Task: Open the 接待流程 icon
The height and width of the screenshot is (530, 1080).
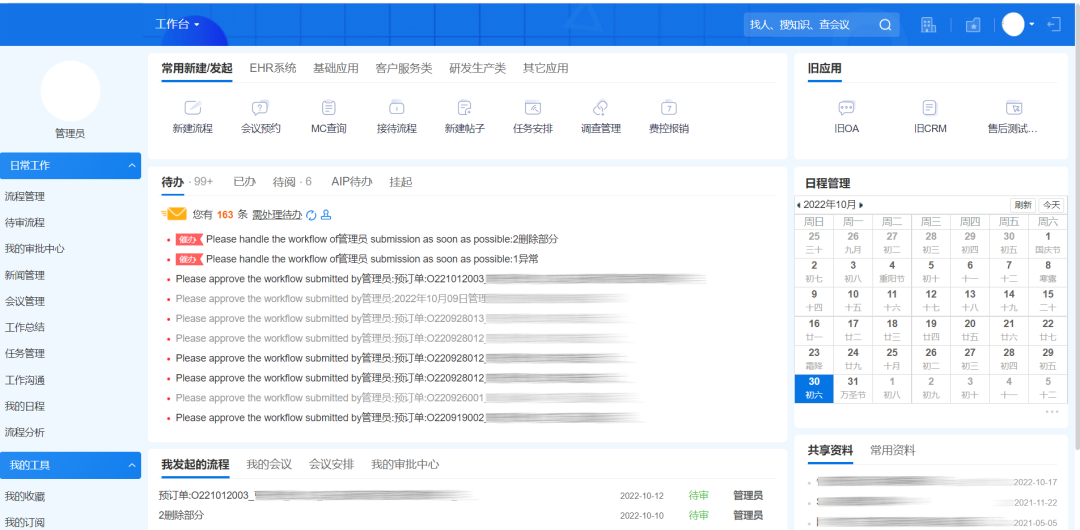Action: 397,108
